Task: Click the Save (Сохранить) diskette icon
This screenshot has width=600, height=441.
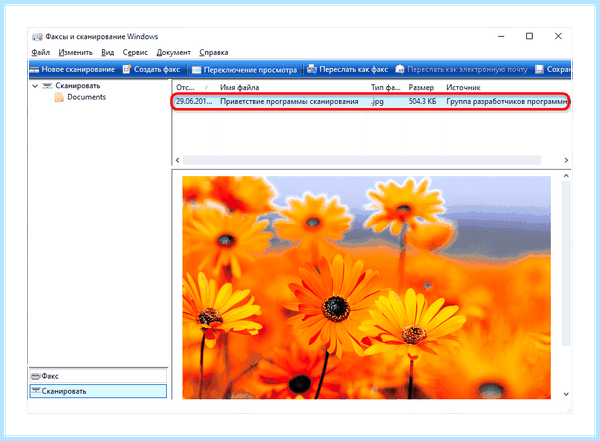Action: 539,69
